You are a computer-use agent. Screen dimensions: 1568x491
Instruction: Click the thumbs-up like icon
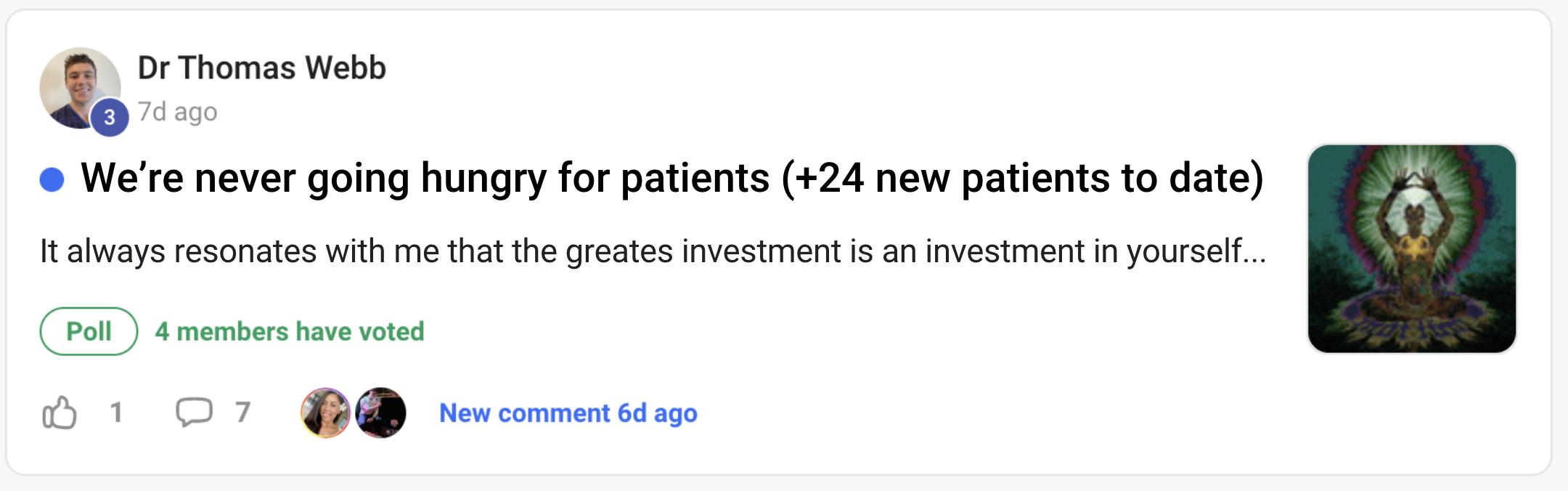click(x=60, y=413)
